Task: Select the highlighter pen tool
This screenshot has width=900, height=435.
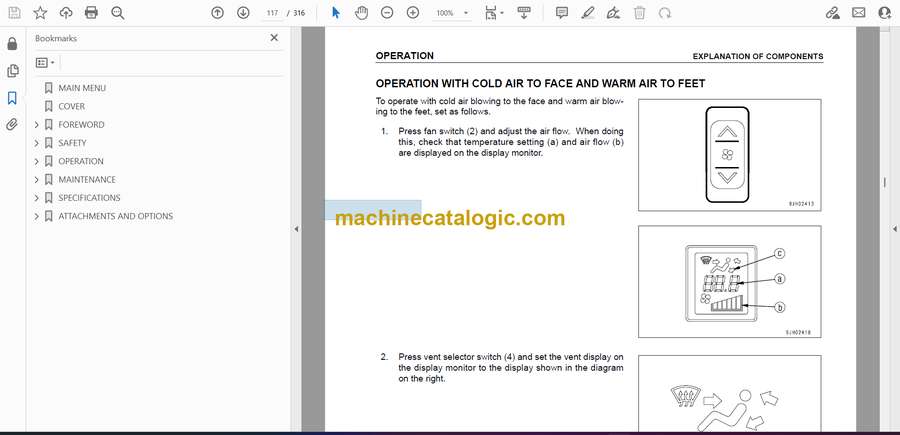Action: point(588,13)
